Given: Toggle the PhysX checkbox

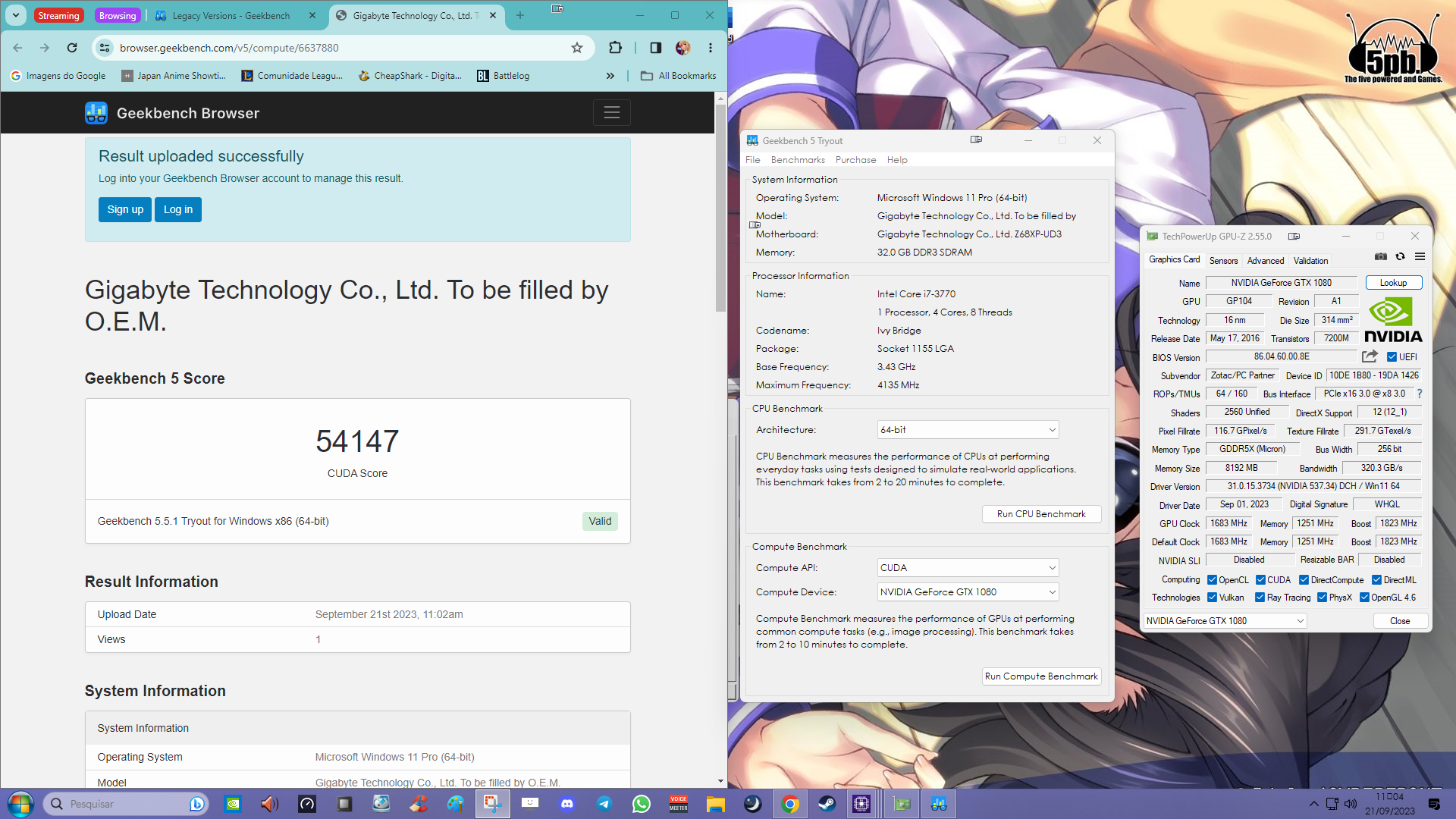Looking at the screenshot, I should tap(1322, 598).
